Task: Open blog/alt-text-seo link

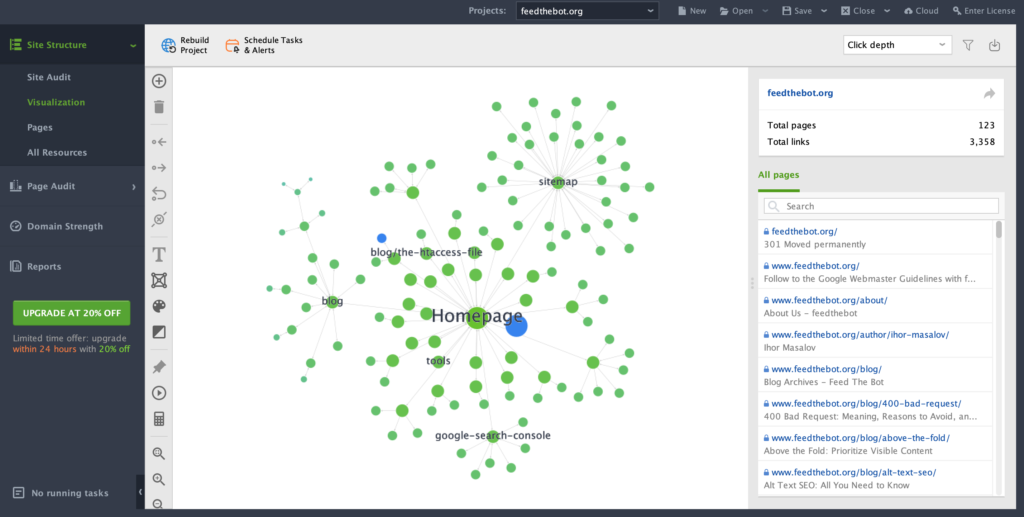Action: (854, 473)
